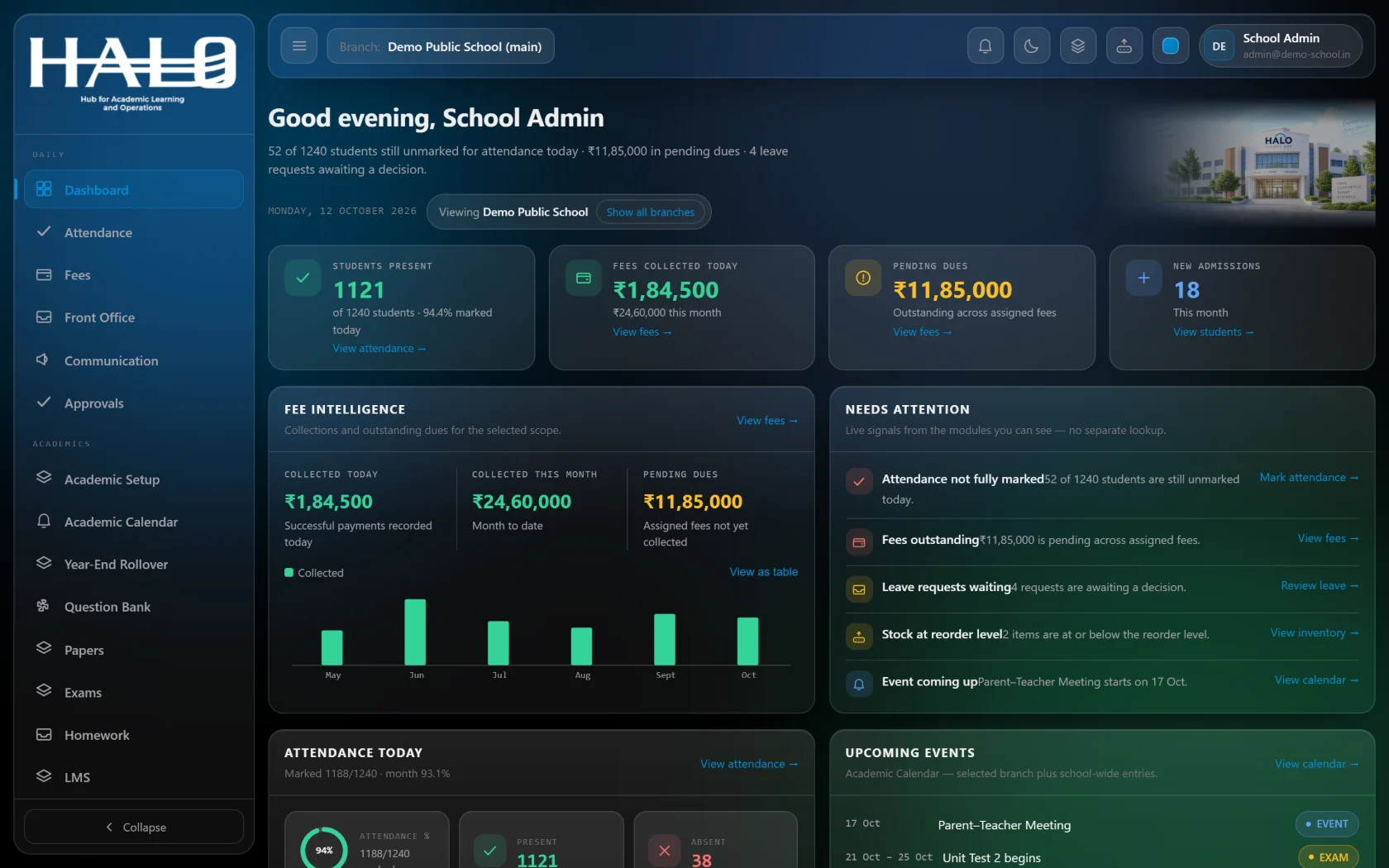Collapse the sidebar

click(134, 827)
